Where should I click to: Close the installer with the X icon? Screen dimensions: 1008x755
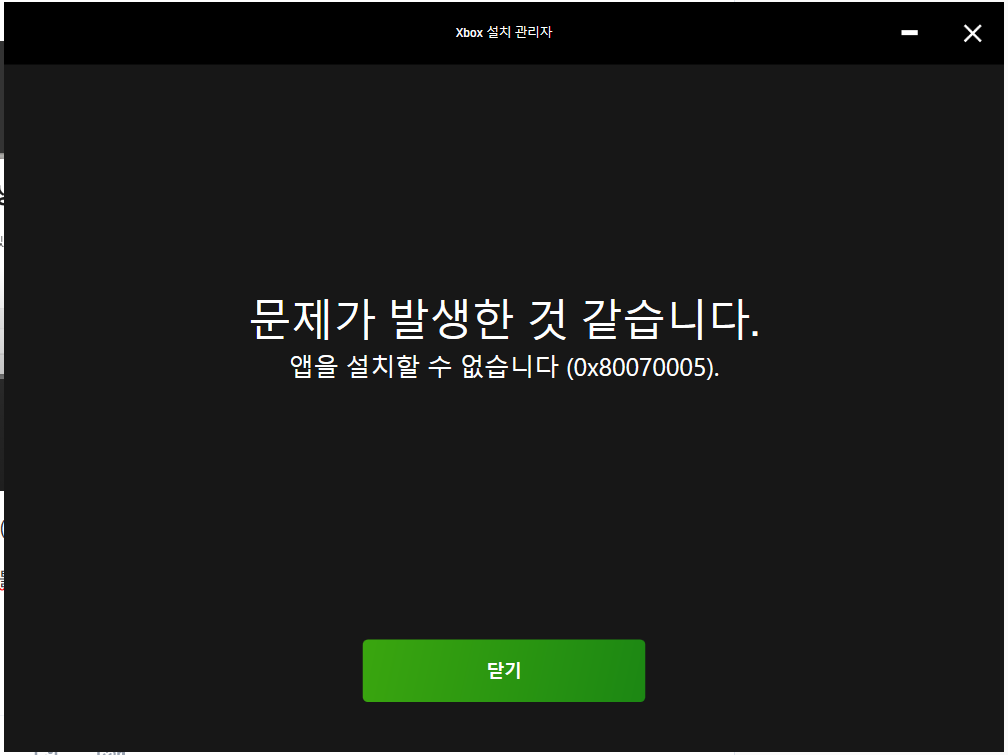972,33
